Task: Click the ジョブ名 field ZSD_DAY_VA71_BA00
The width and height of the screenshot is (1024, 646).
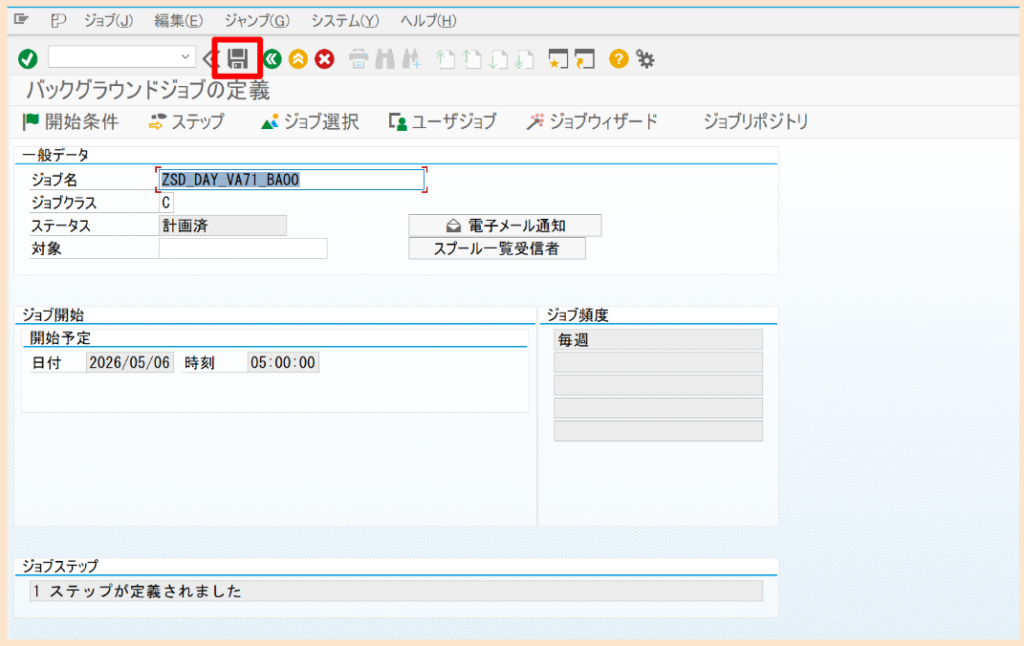Action: click(x=291, y=180)
